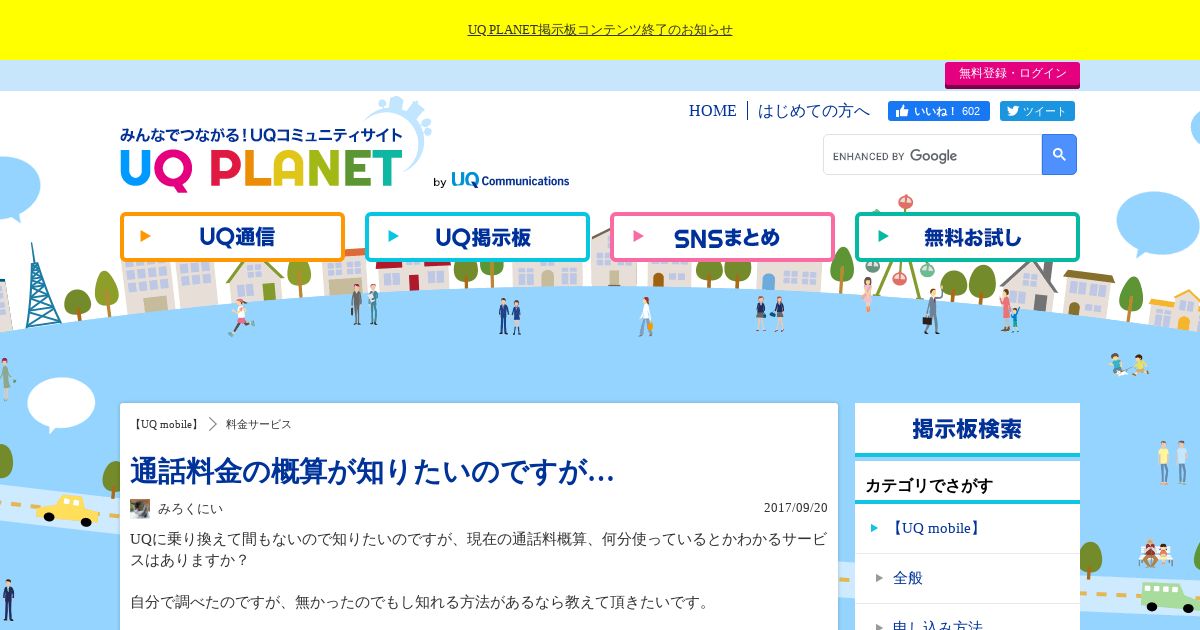Image resolution: width=1200 pixels, height=630 pixels.
Task: Select the UQ掲示板 navigation tab
Action: (477, 237)
